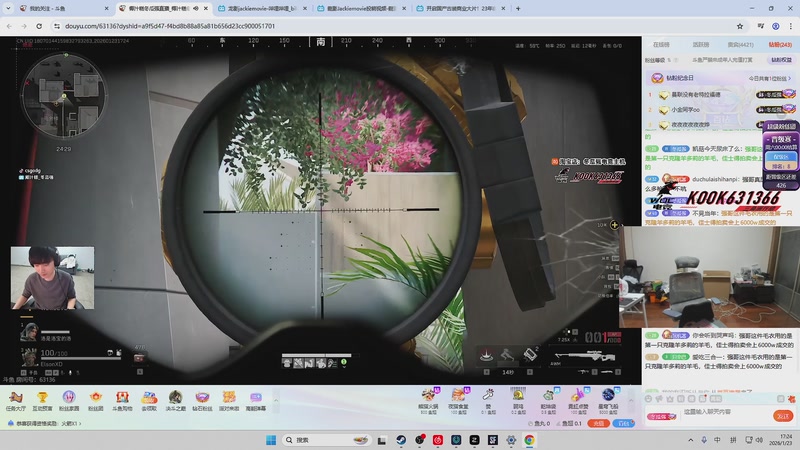Open Chrome from the Windows taskbar
The height and width of the screenshot is (450, 800).
[529, 440]
